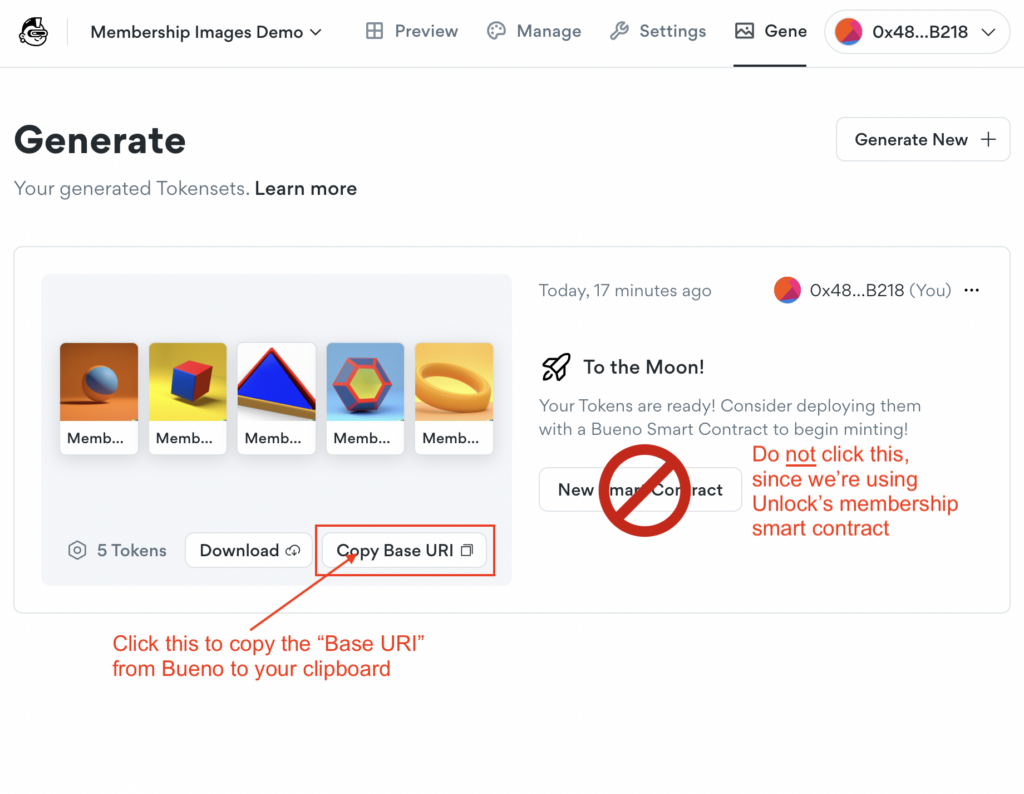Click the Preview grid icon
Screen dimensions: 1024x794
374,31
